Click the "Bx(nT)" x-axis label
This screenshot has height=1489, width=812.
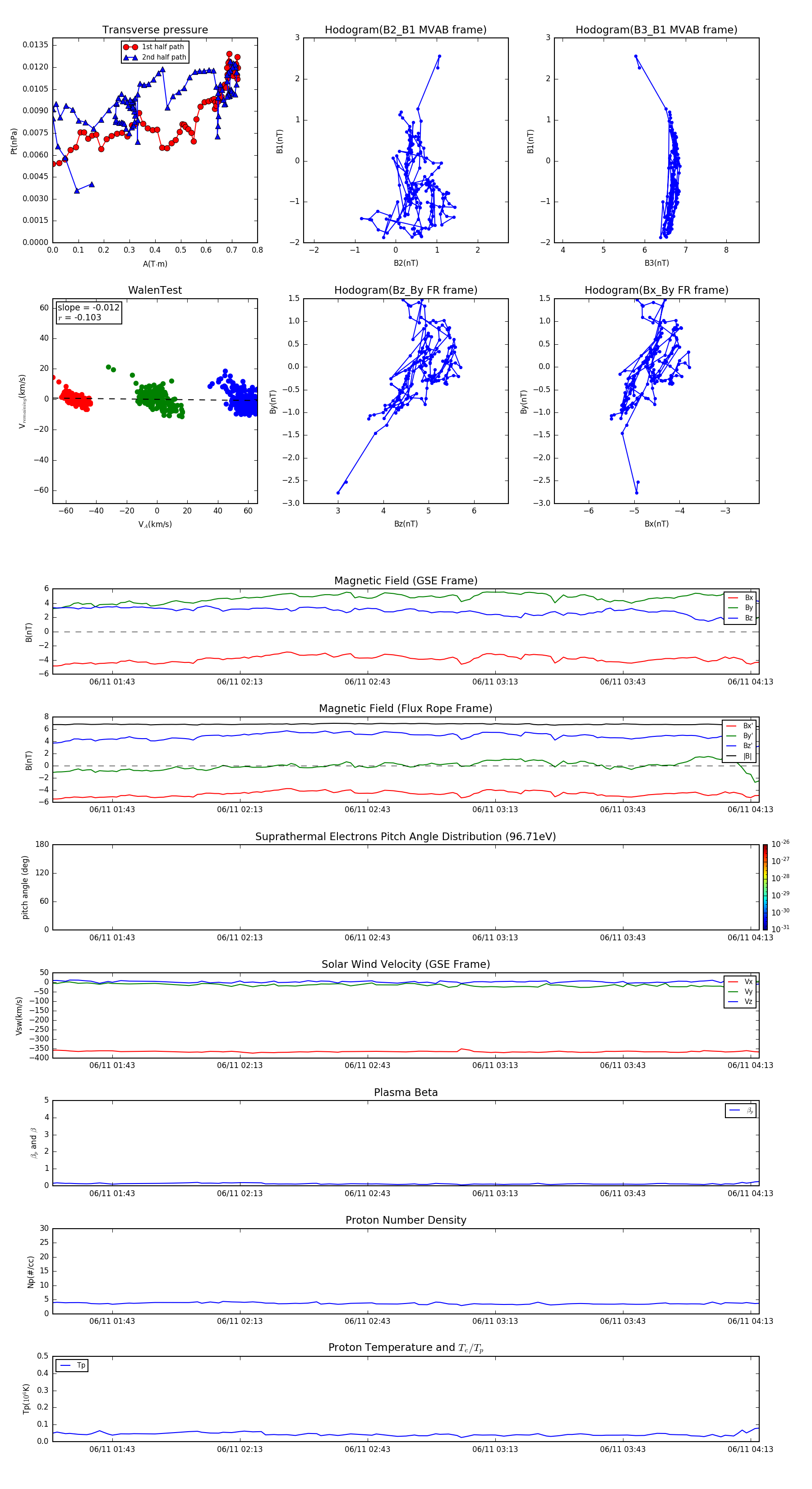coord(656,524)
